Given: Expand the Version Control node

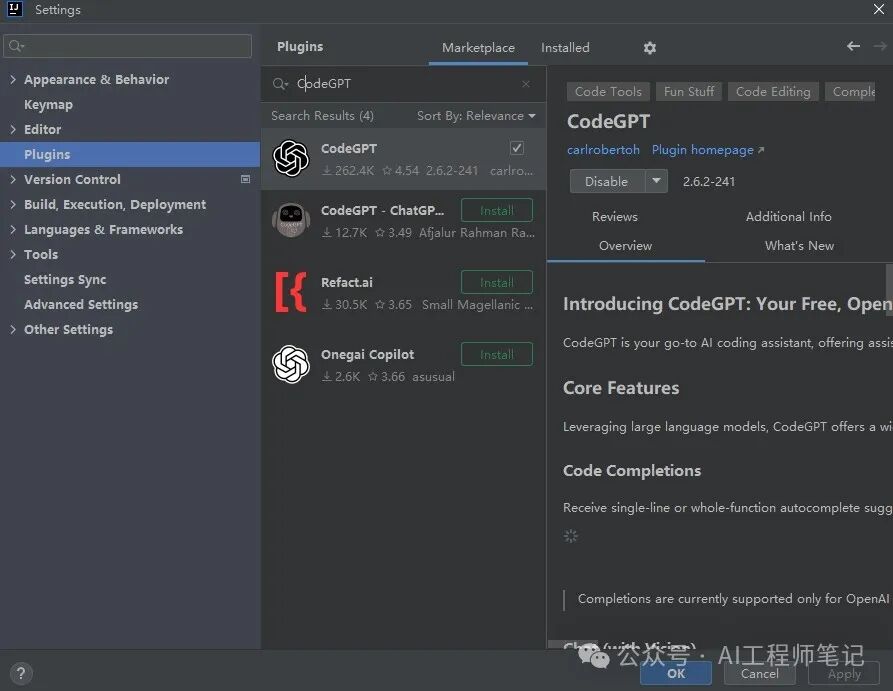Looking at the screenshot, I should (x=13, y=179).
